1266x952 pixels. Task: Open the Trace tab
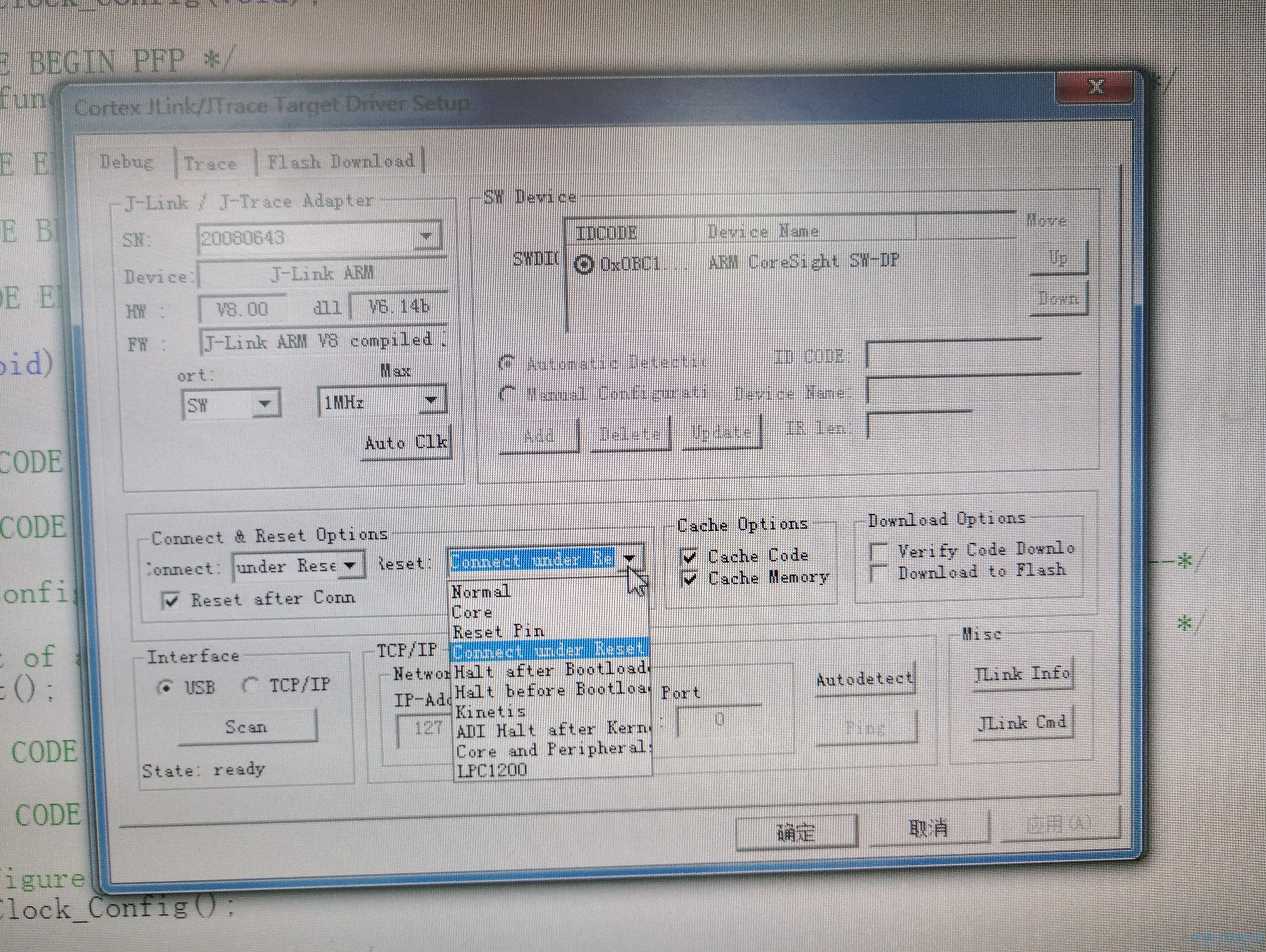pyautogui.click(x=210, y=164)
